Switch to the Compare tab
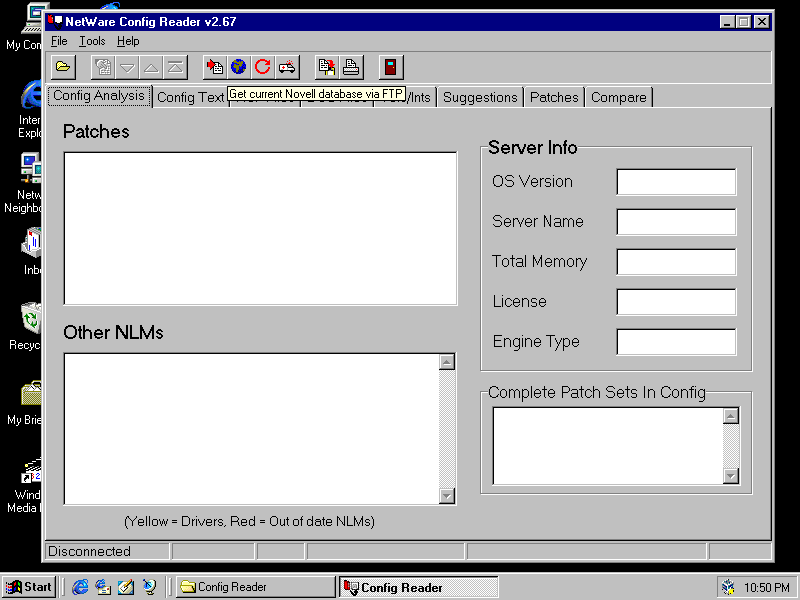 [x=619, y=97]
